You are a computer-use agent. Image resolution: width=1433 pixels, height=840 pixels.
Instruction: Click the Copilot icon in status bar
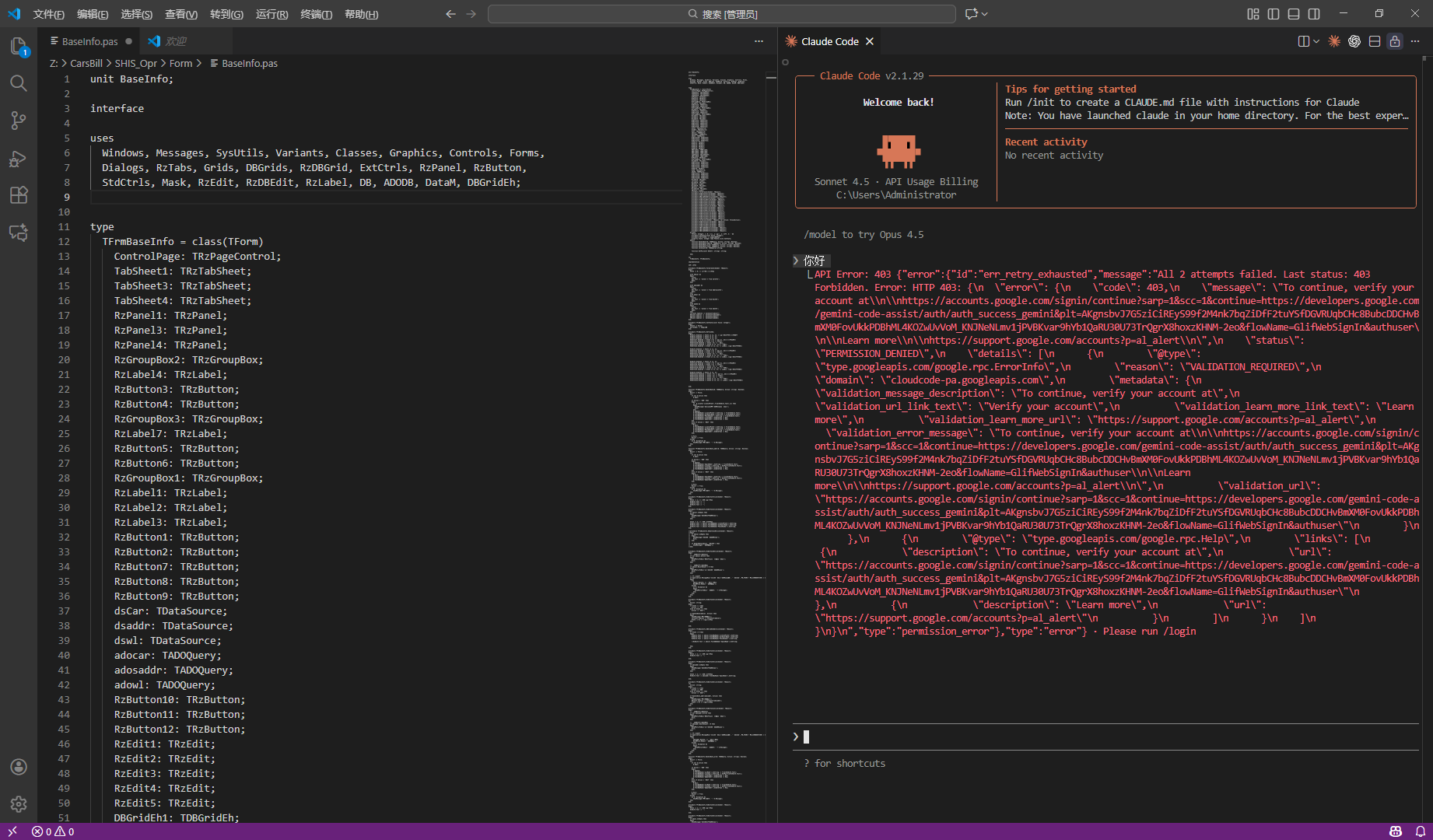tap(1396, 831)
